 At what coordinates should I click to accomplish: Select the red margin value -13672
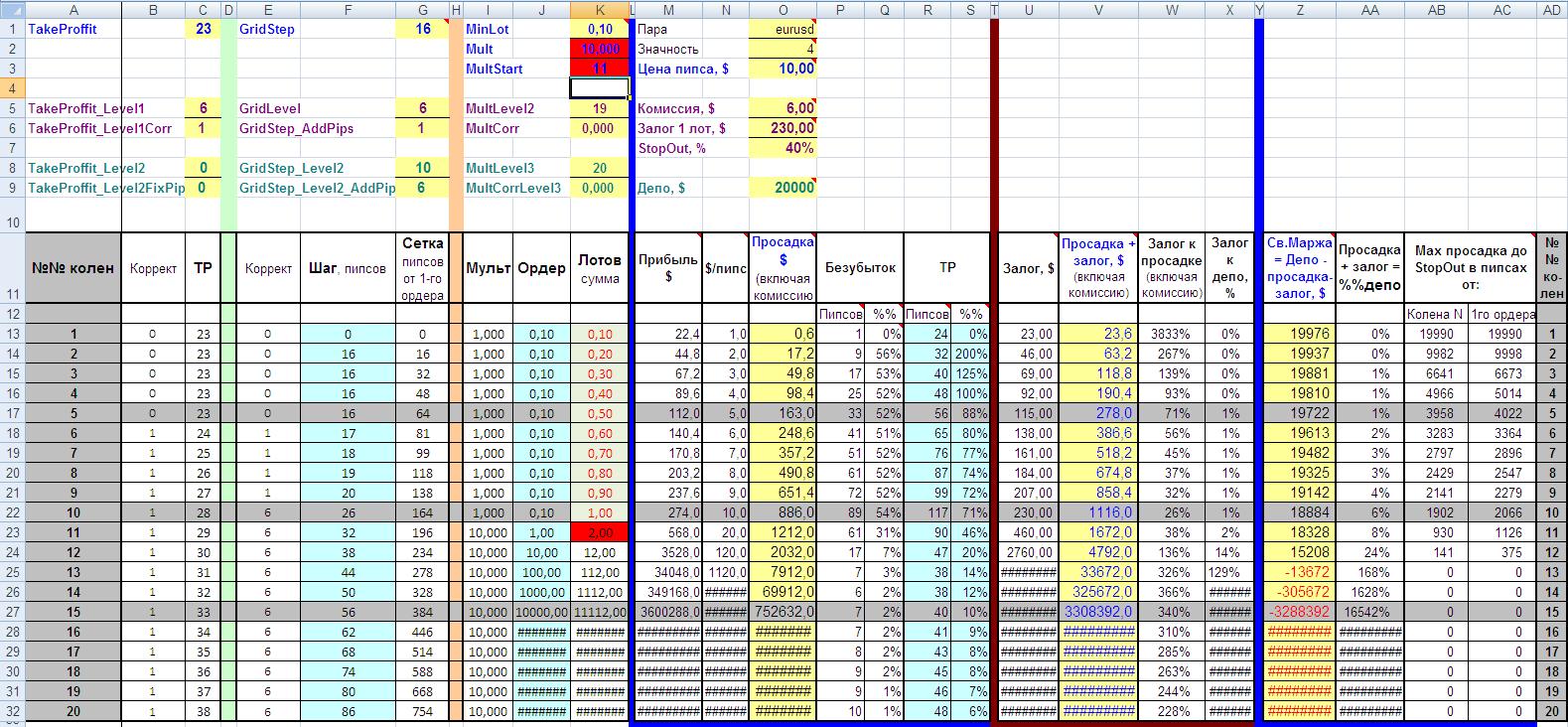pyautogui.click(x=1300, y=572)
